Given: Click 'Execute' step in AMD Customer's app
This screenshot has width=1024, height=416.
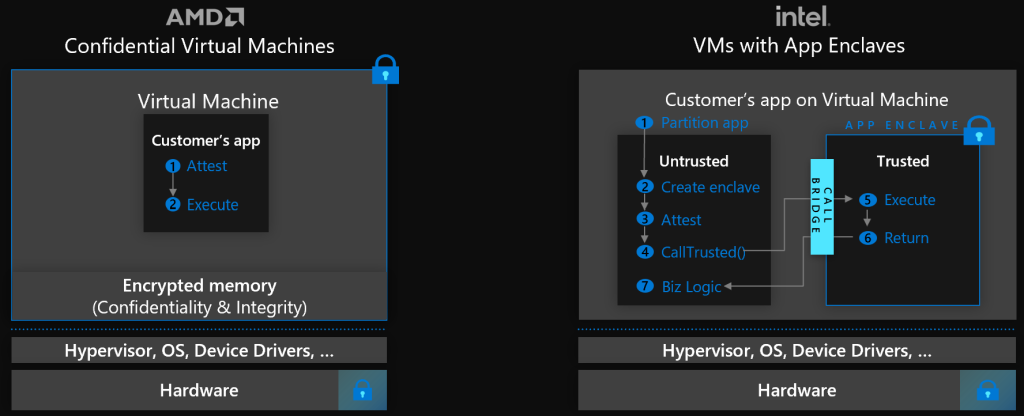Looking at the screenshot, I should coord(212,204).
